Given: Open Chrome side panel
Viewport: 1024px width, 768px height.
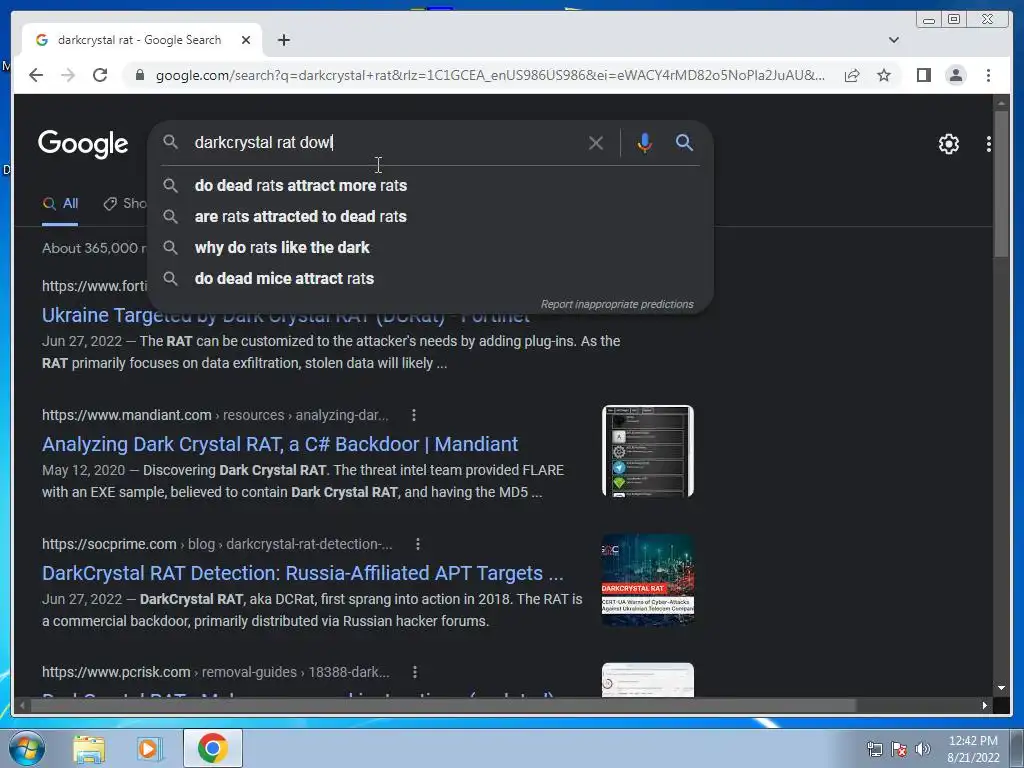Looking at the screenshot, I should click(923, 75).
